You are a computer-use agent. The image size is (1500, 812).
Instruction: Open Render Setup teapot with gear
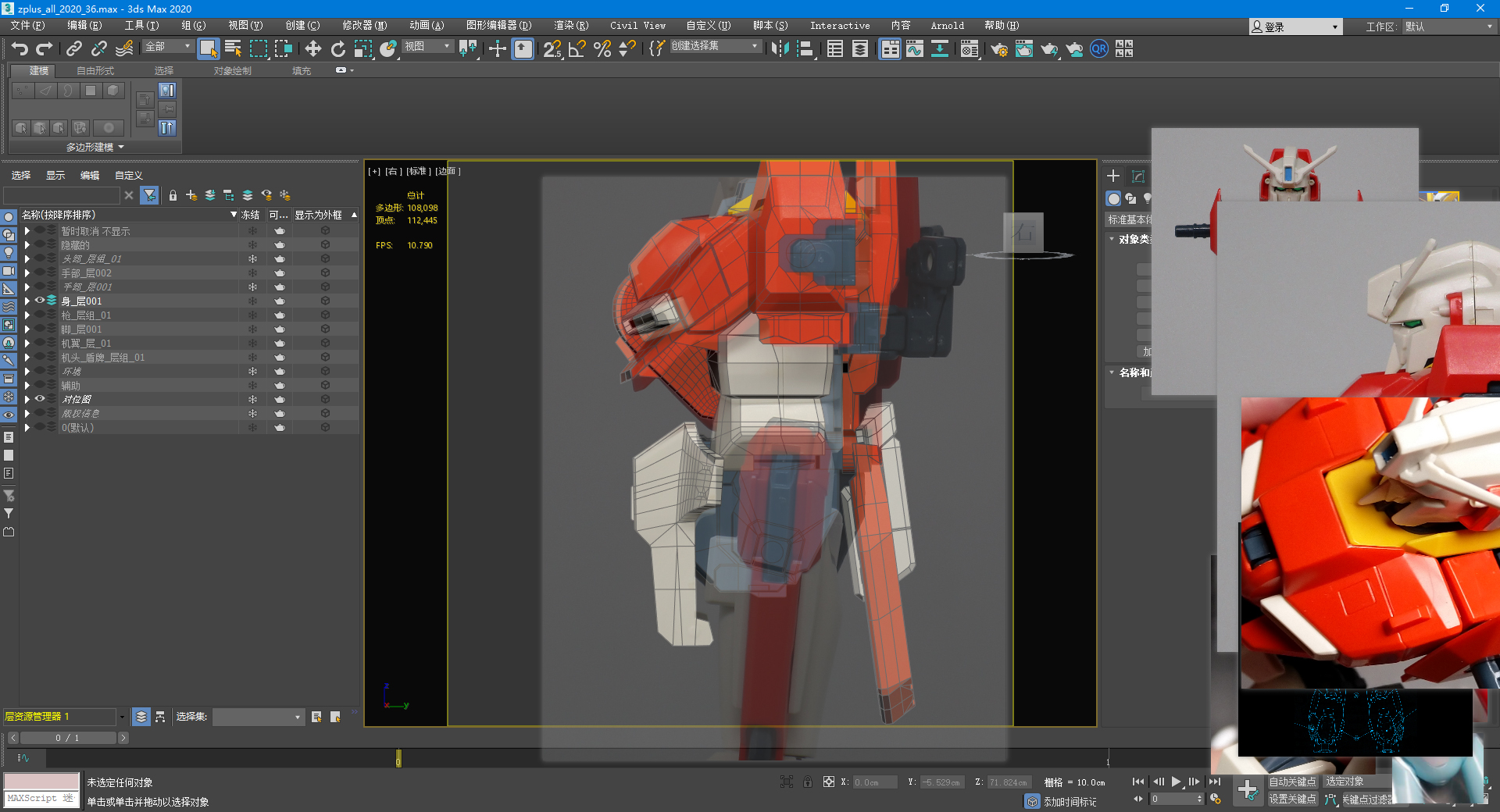pyautogui.click(x=998, y=49)
